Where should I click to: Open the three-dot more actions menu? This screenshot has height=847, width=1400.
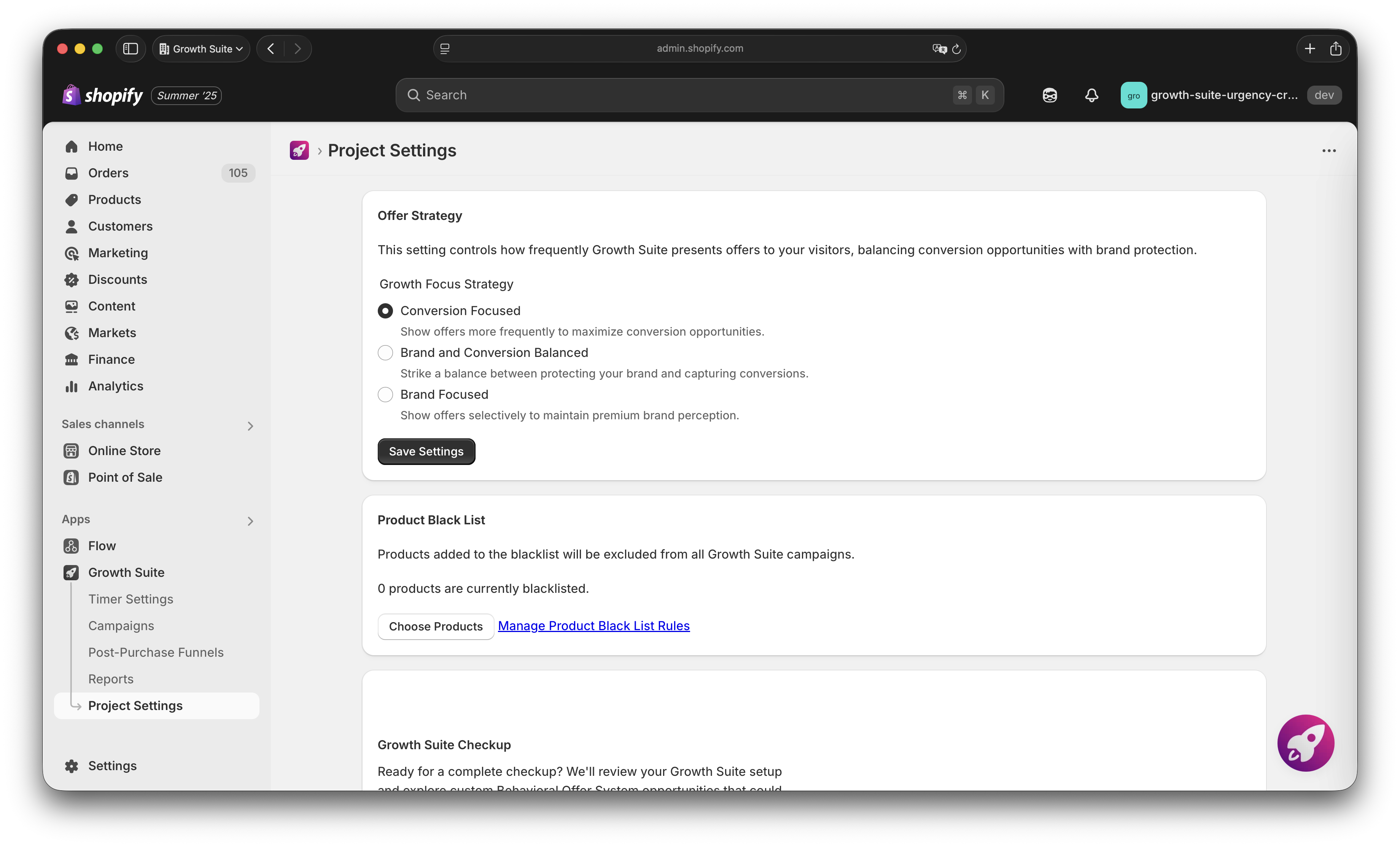pos(1328,151)
